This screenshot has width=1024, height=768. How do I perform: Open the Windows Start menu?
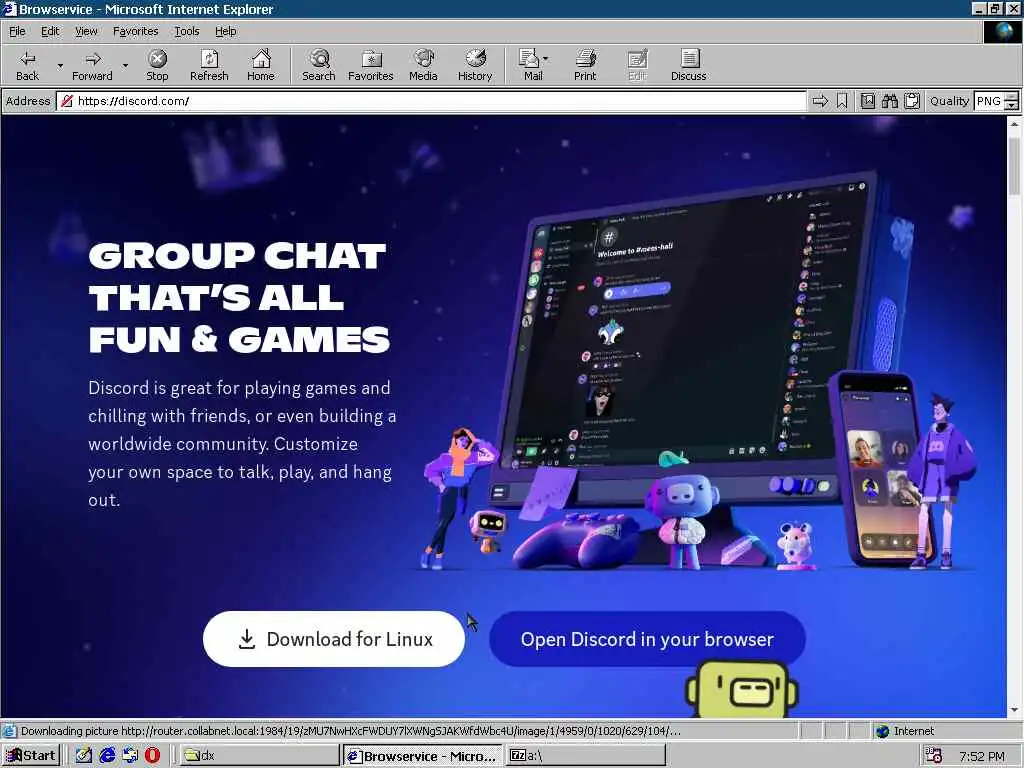click(31, 756)
